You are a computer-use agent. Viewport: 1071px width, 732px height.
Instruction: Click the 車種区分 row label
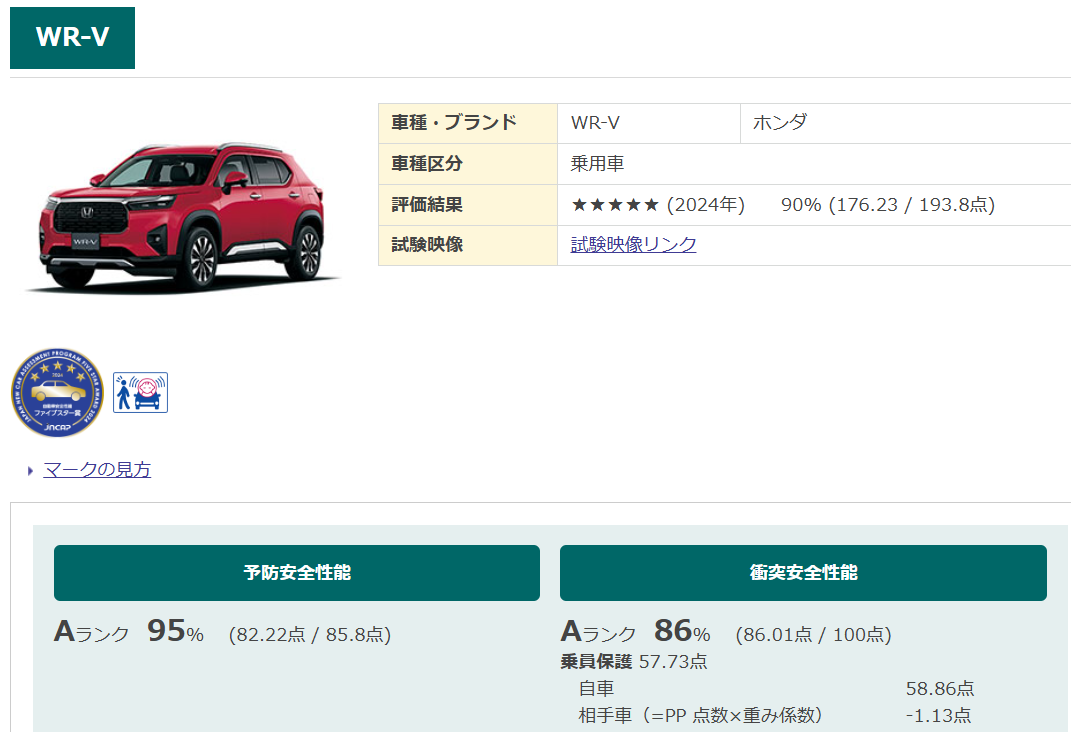[x=468, y=164]
